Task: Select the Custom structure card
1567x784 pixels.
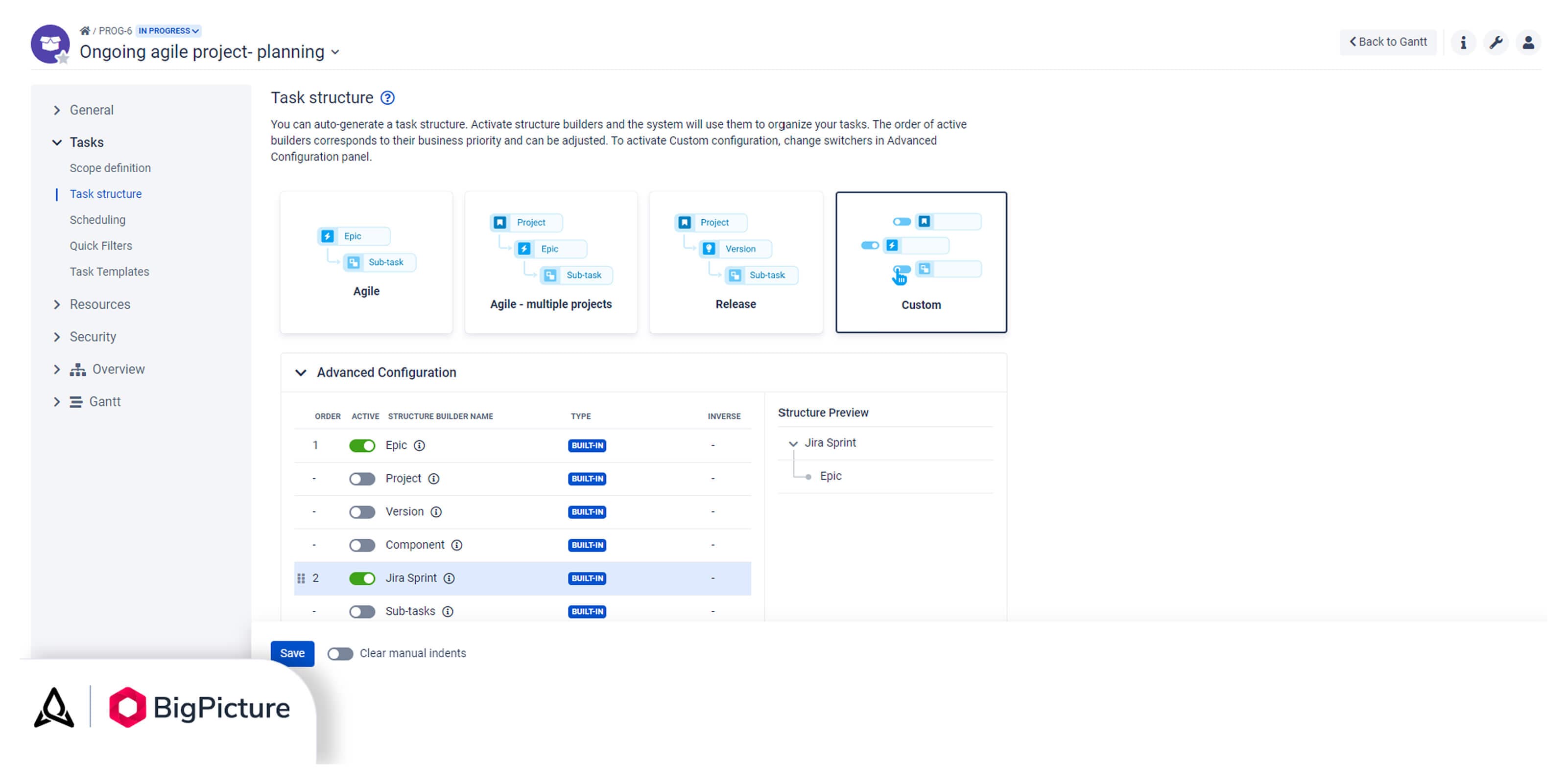Action: pos(921,262)
